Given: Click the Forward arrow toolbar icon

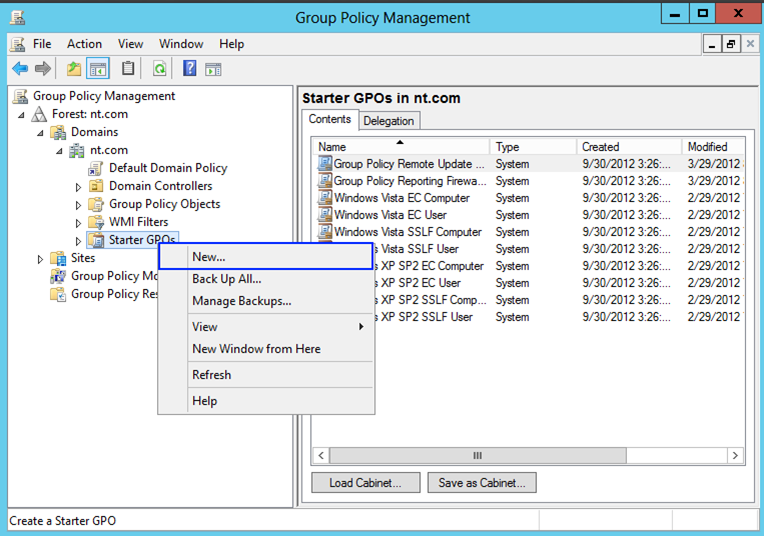Looking at the screenshot, I should [x=43, y=69].
